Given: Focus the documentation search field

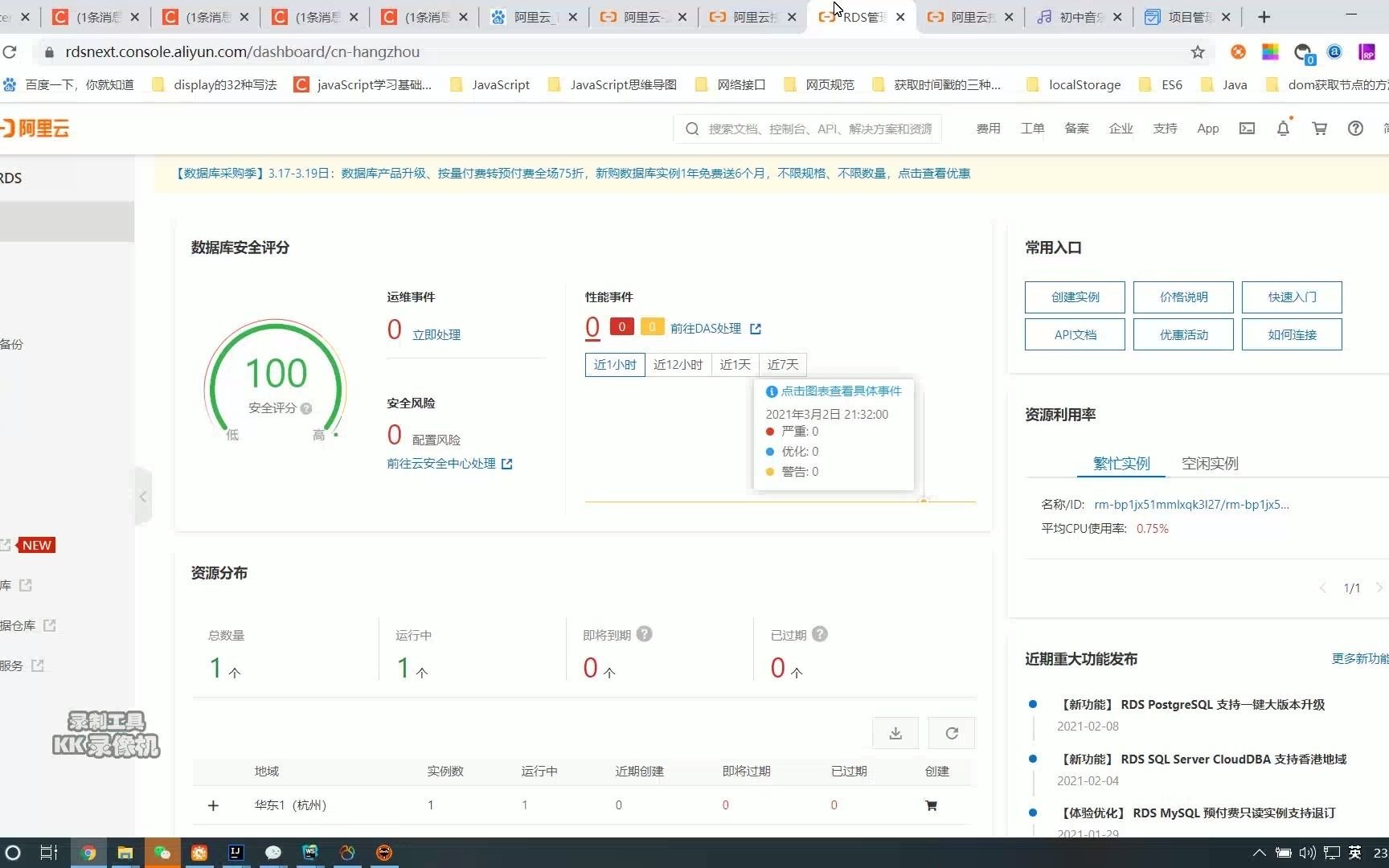Looking at the screenshot, I should click(x=820, y=129).
